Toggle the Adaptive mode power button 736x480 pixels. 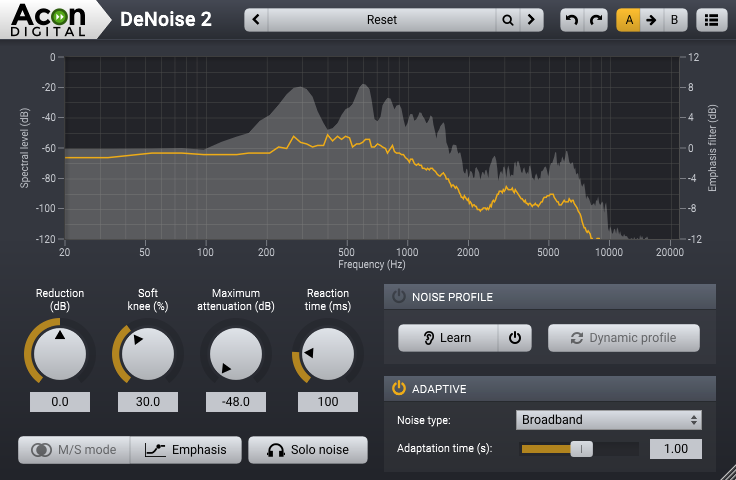click(399, 389)
